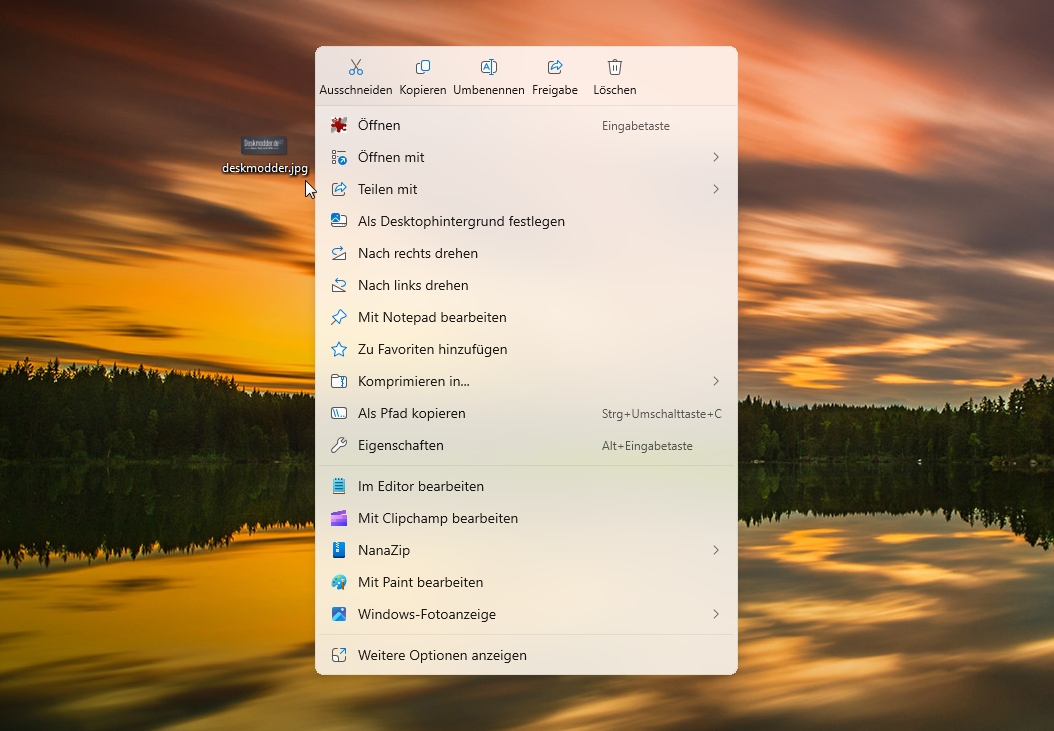Click the Umbenennen rename icon
This screenshot has width=1054, height=731.
point(489,67)
